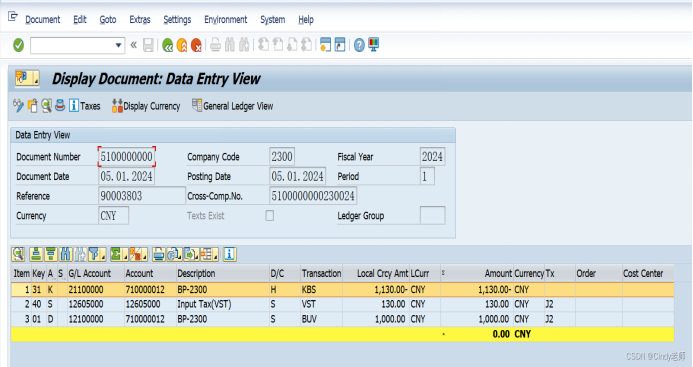The width and height of the screenshot is (693, 367).
Task: Click the Document Number field 5100000000
Action: (x=127, y=157)
